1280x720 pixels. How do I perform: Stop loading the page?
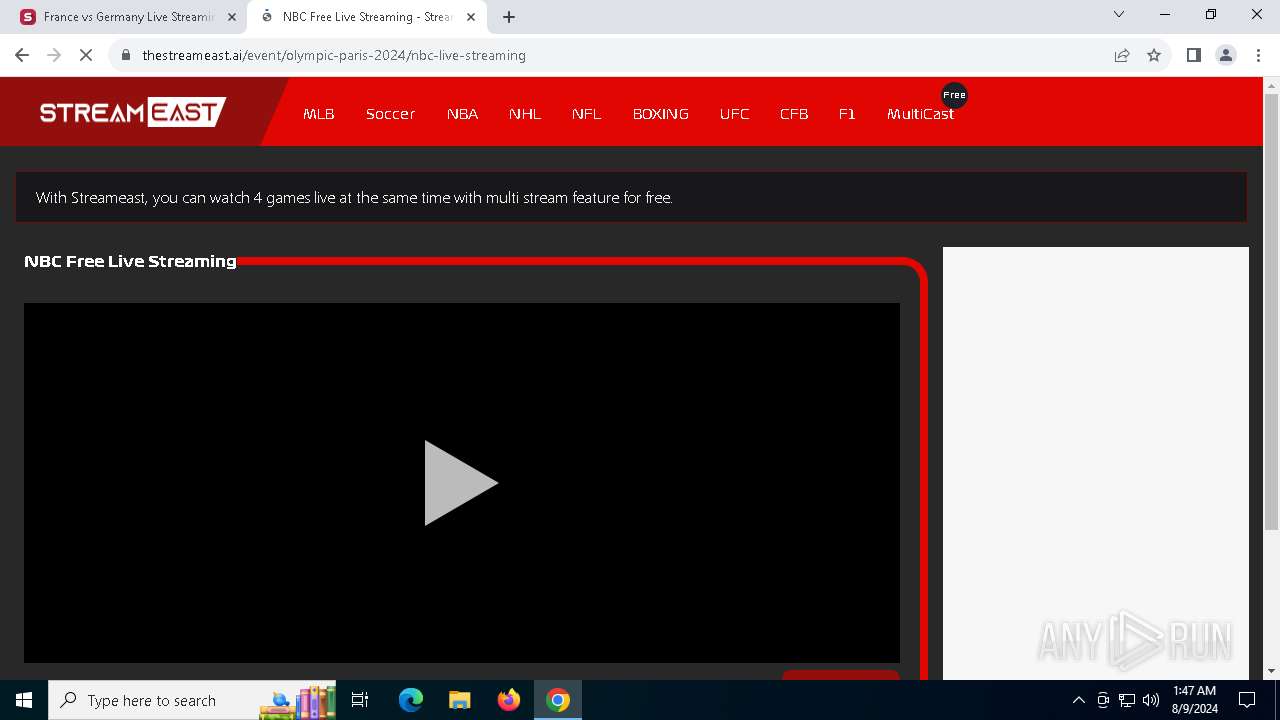coord(86,55)
